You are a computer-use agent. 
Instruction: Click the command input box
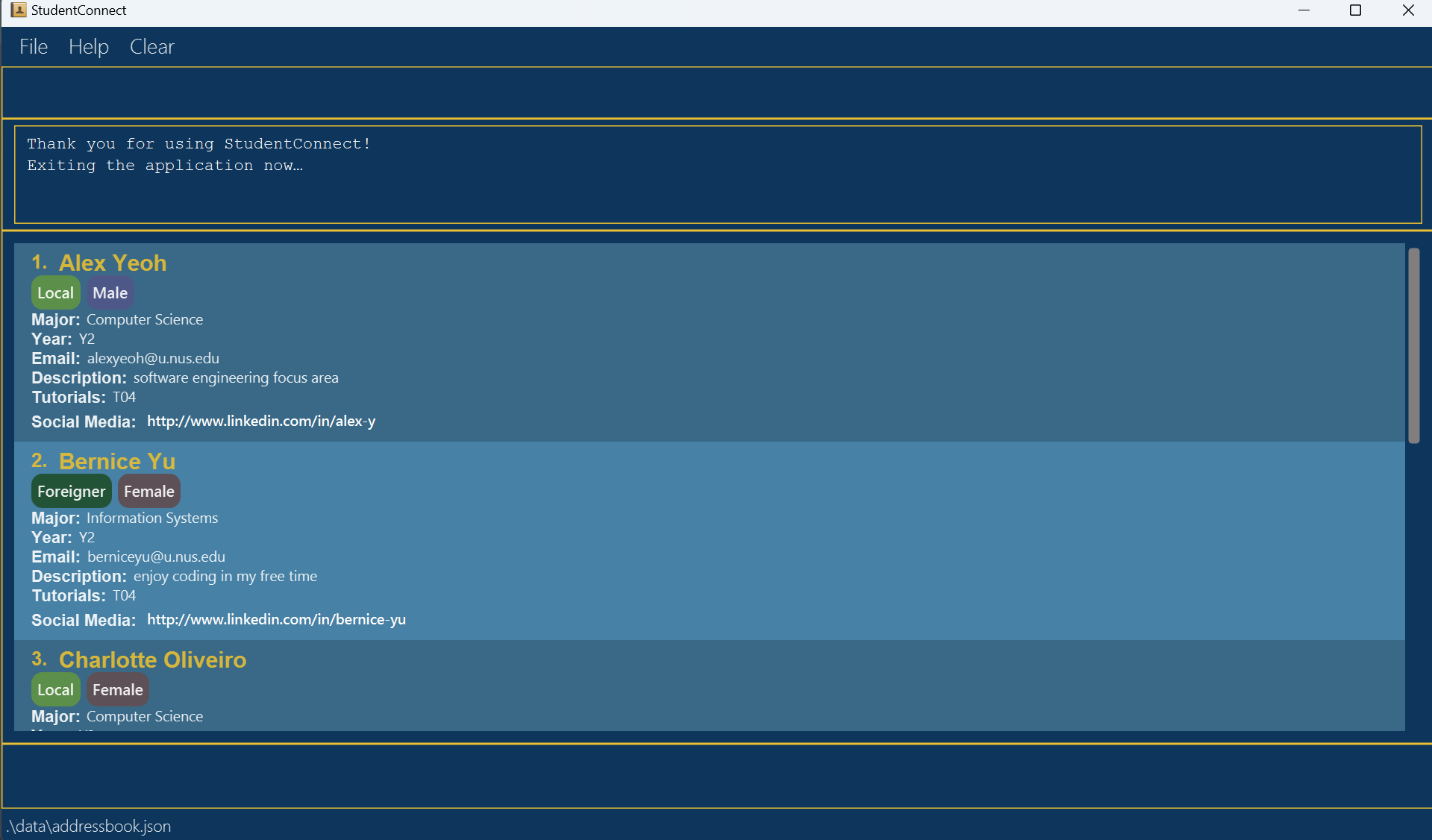(x=715, y=93)
